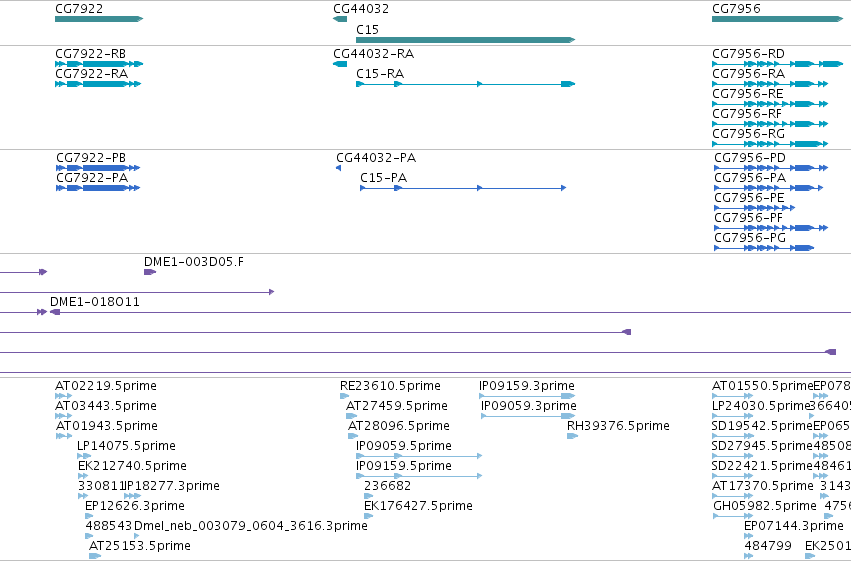Click EST AT27459.5prime
Screen dimensions: 851x561
pyautogui.click(x=397, y=406)
